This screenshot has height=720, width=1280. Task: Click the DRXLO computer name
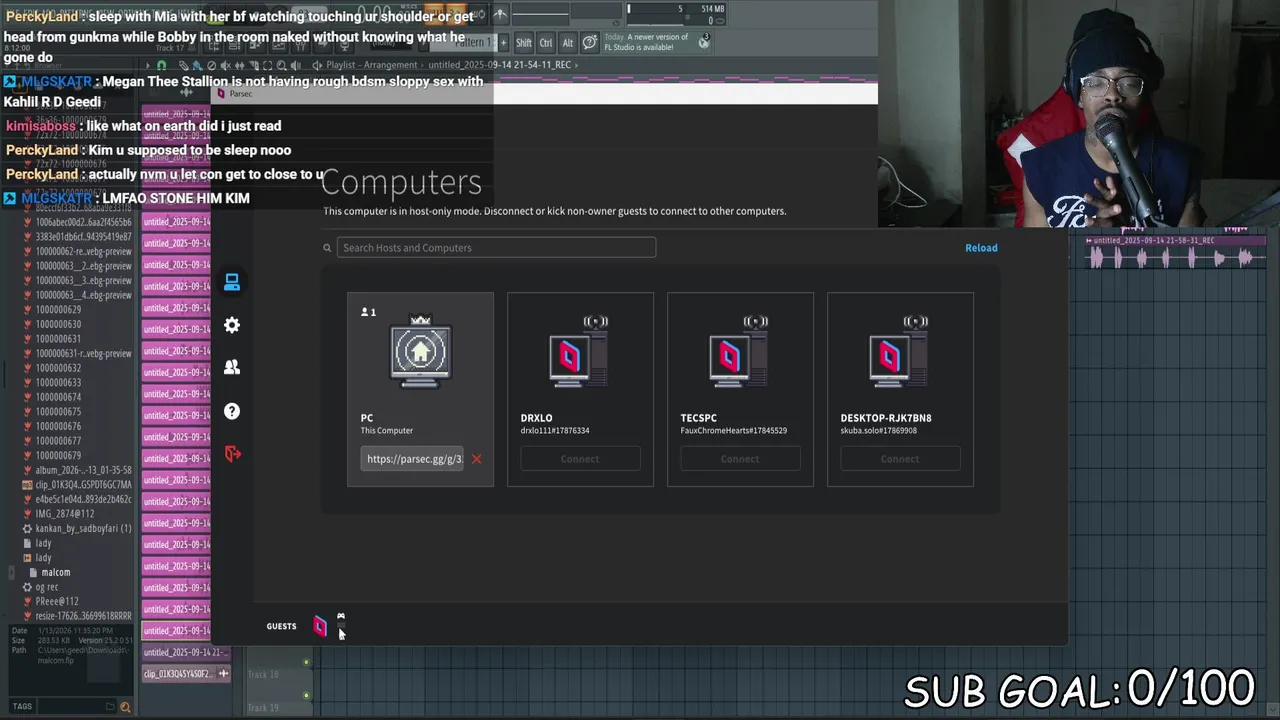[x=536, y=418]
